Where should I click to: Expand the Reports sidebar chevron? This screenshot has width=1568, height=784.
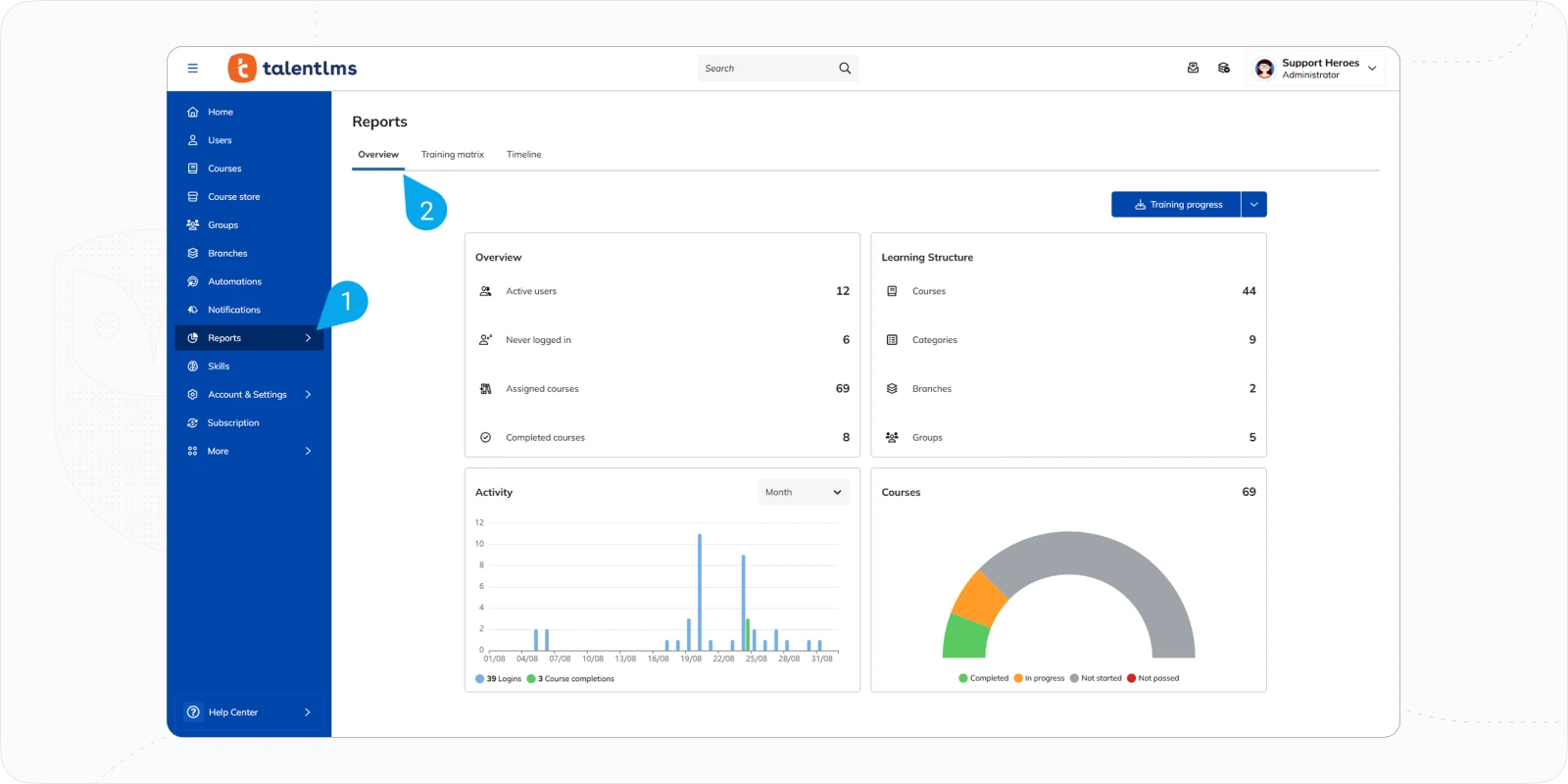click(308, 338)
